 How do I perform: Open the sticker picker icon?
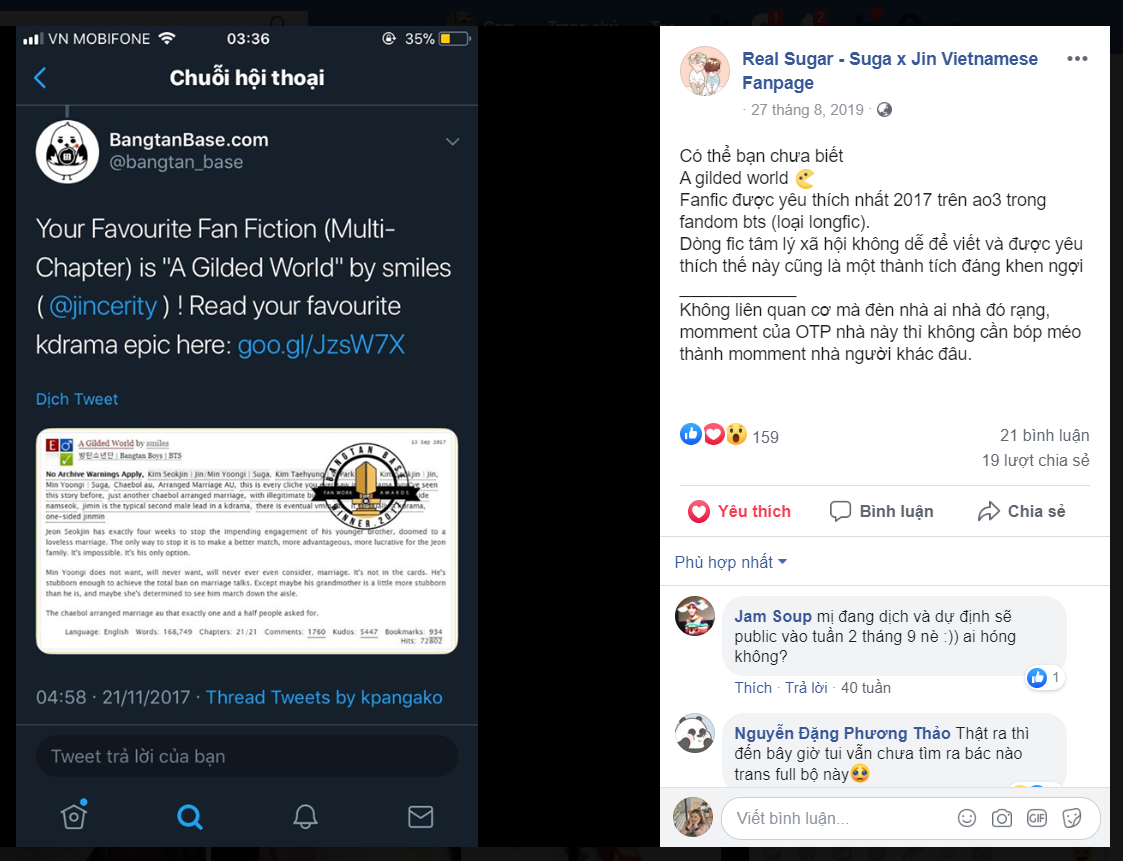point(1072,818)
